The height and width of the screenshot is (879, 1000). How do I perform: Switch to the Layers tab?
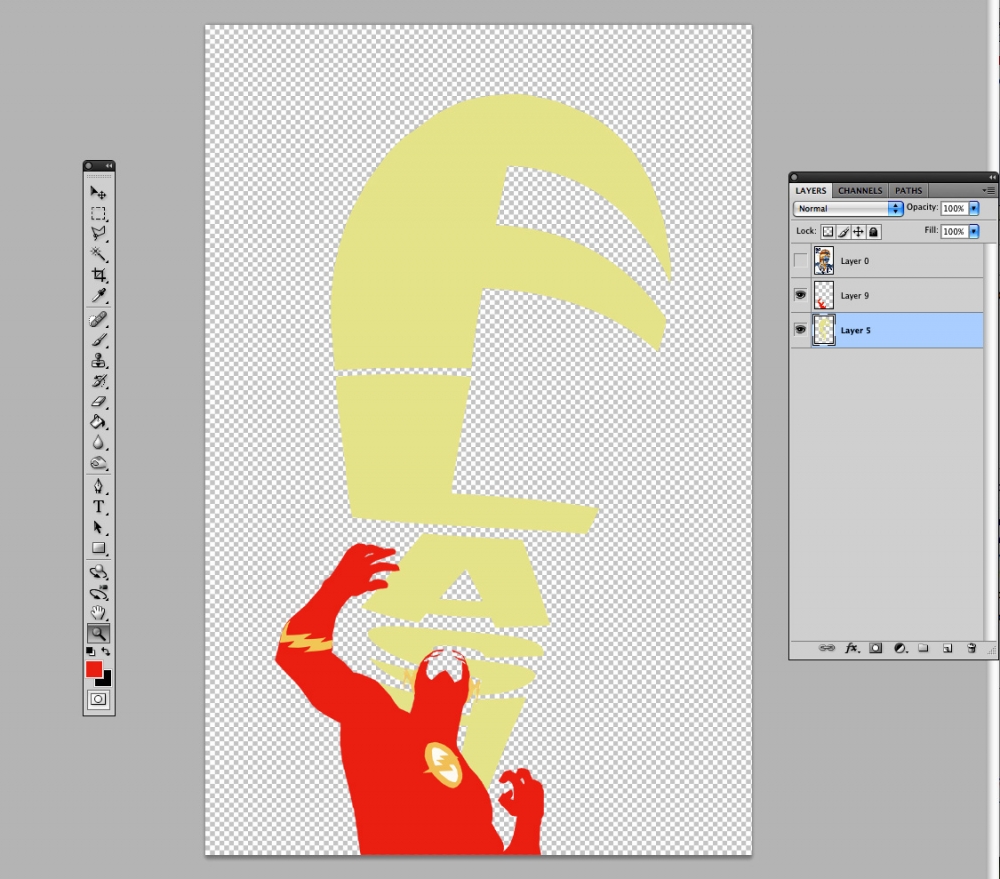811,190
